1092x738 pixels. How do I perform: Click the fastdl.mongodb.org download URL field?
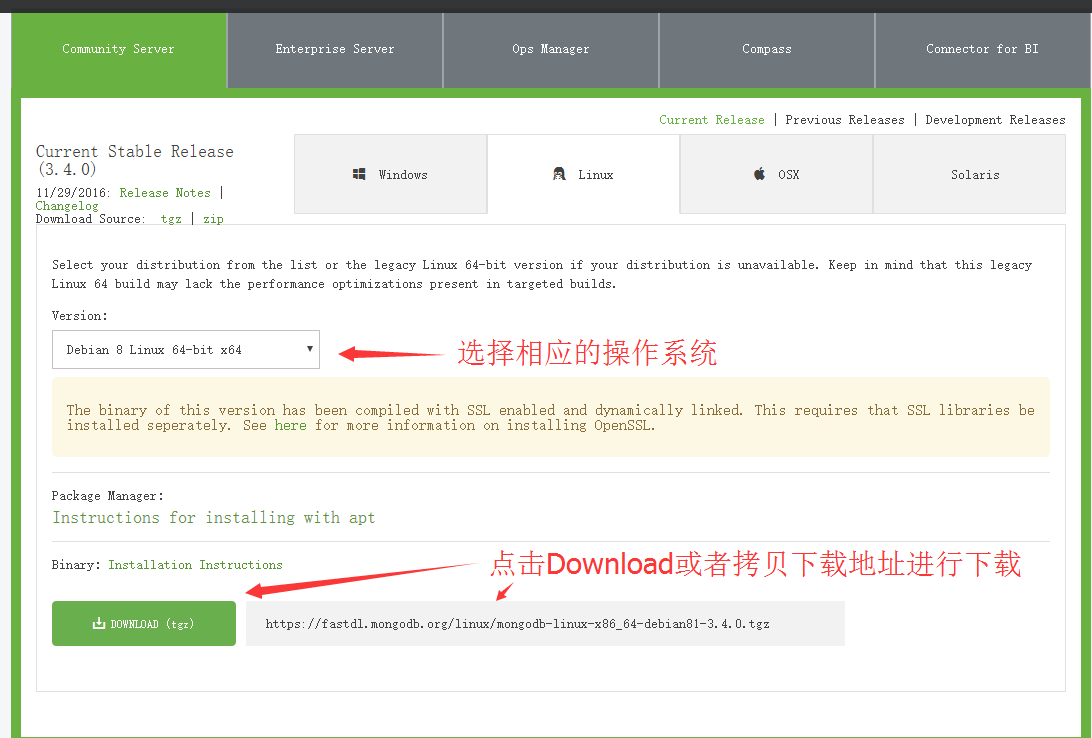(x=545, y=624)
